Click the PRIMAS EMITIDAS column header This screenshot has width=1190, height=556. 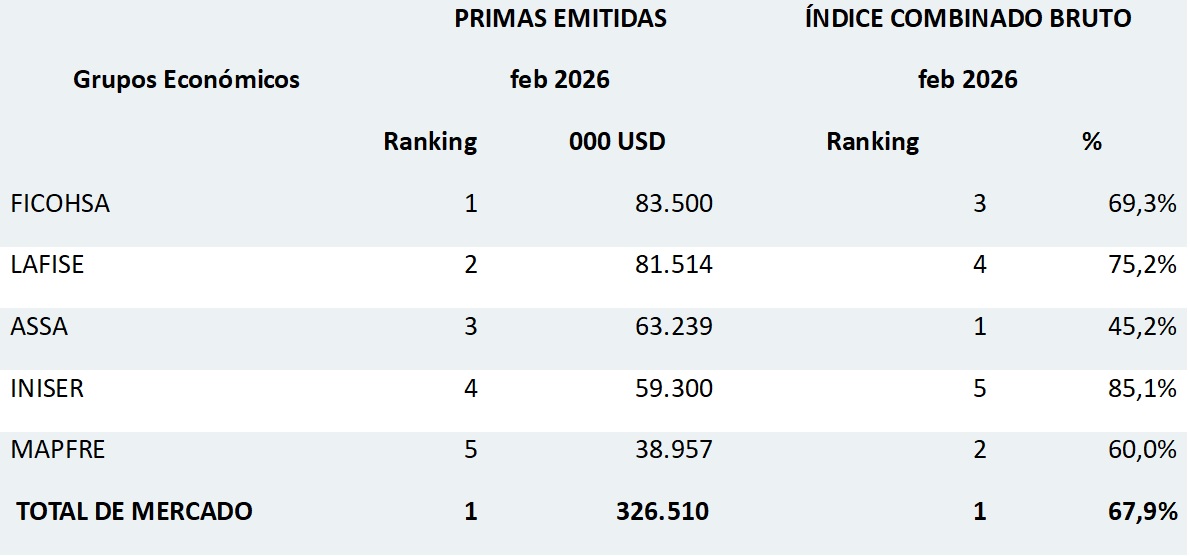pos(560,19)
